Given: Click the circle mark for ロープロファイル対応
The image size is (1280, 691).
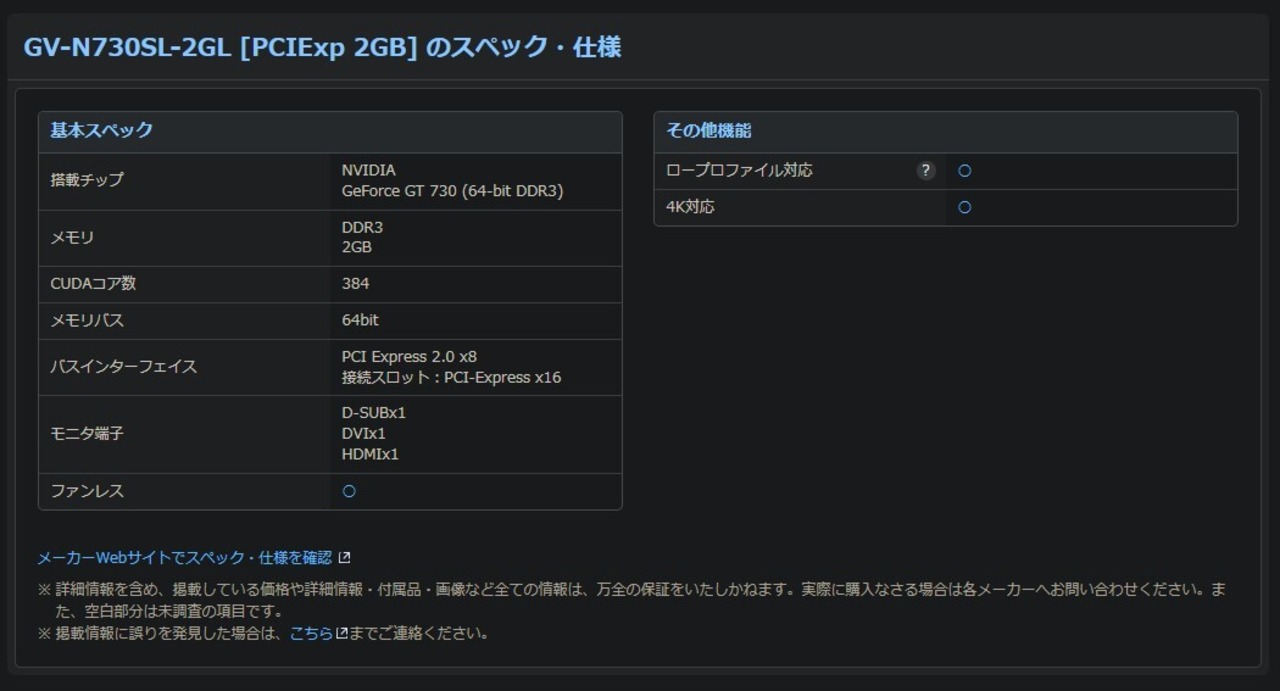Looking at the screenshot, I should (965, 171).
